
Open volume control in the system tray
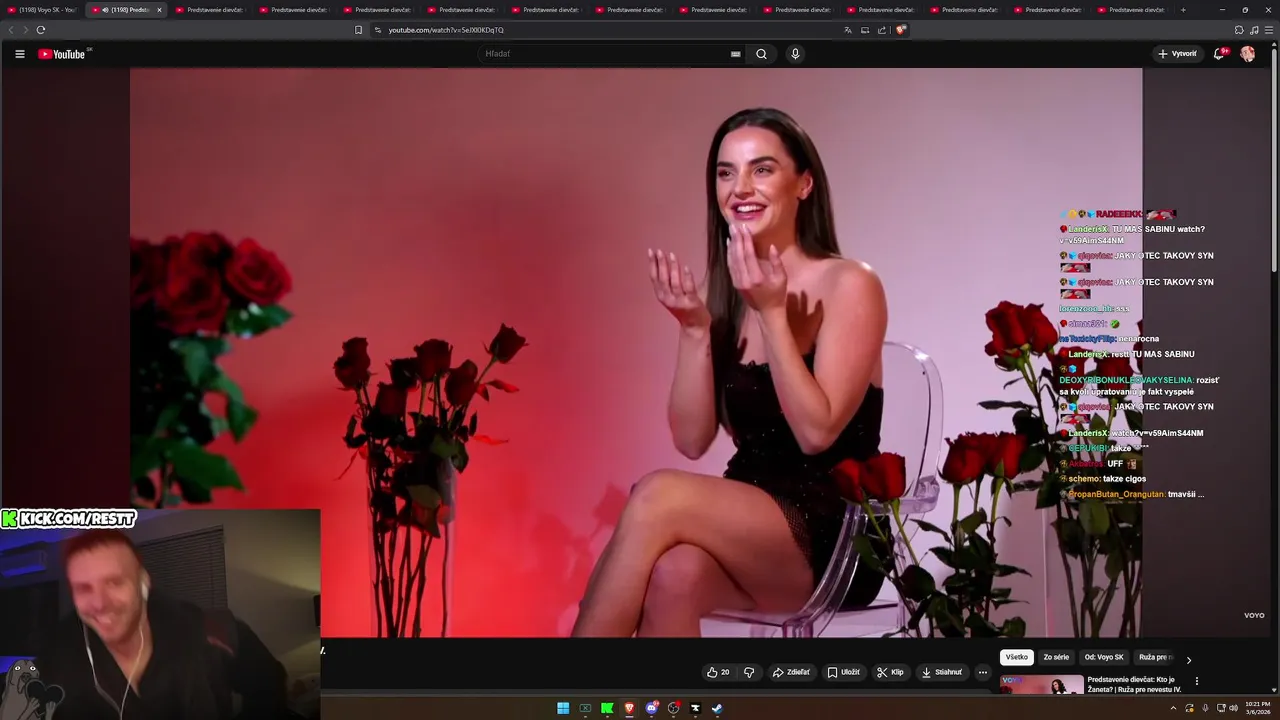(1234, 708)
